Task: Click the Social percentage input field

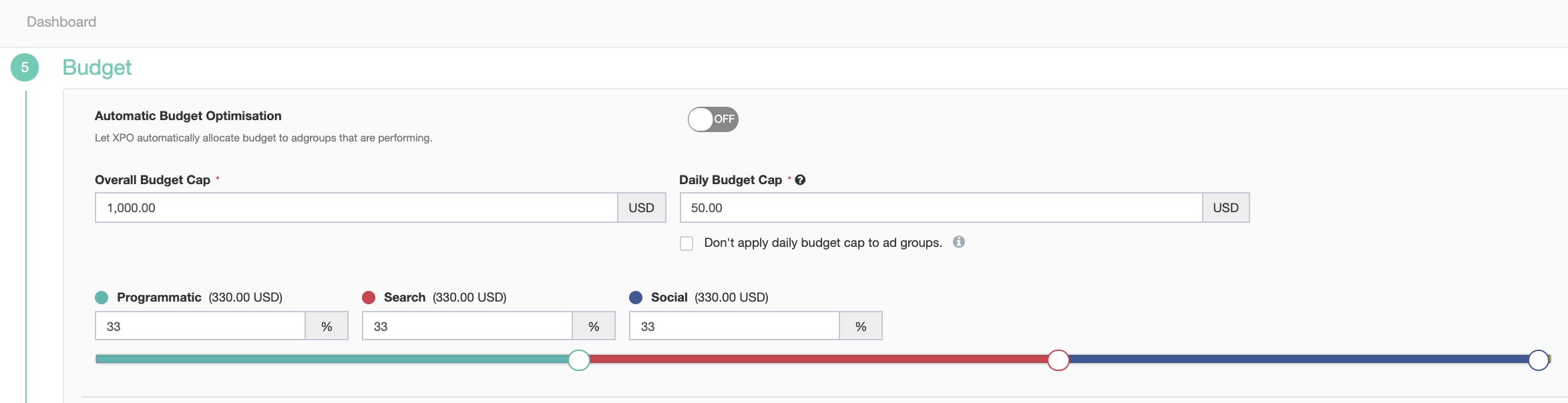Action: 734,326
